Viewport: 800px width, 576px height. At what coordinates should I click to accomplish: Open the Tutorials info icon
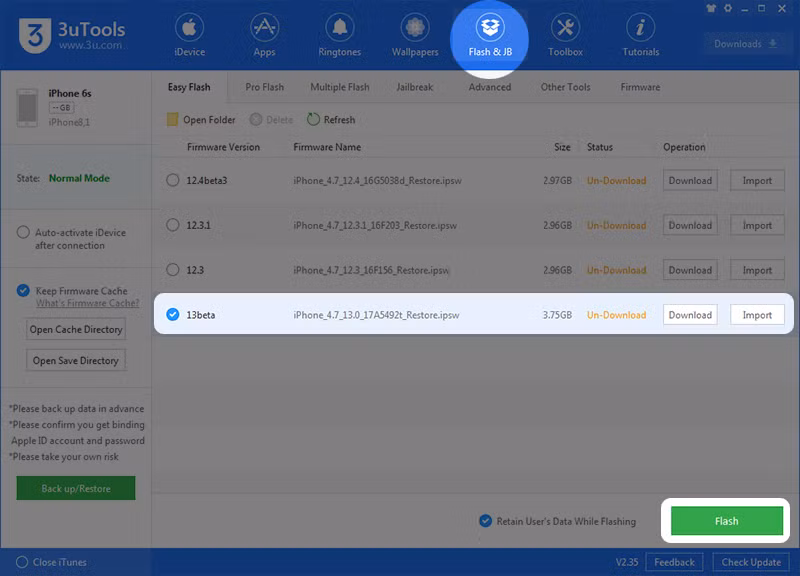click(640, 28)
